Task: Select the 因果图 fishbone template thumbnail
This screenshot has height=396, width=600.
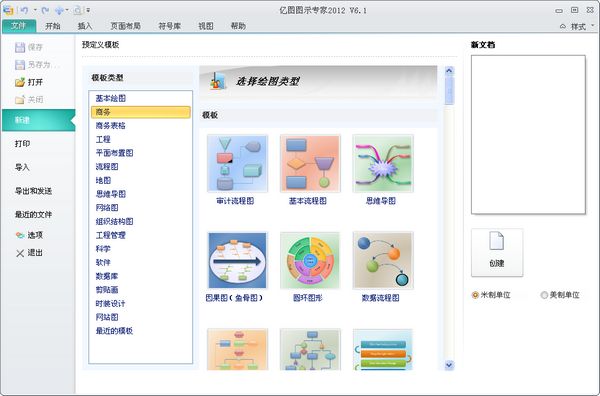Action: [237, 260]
